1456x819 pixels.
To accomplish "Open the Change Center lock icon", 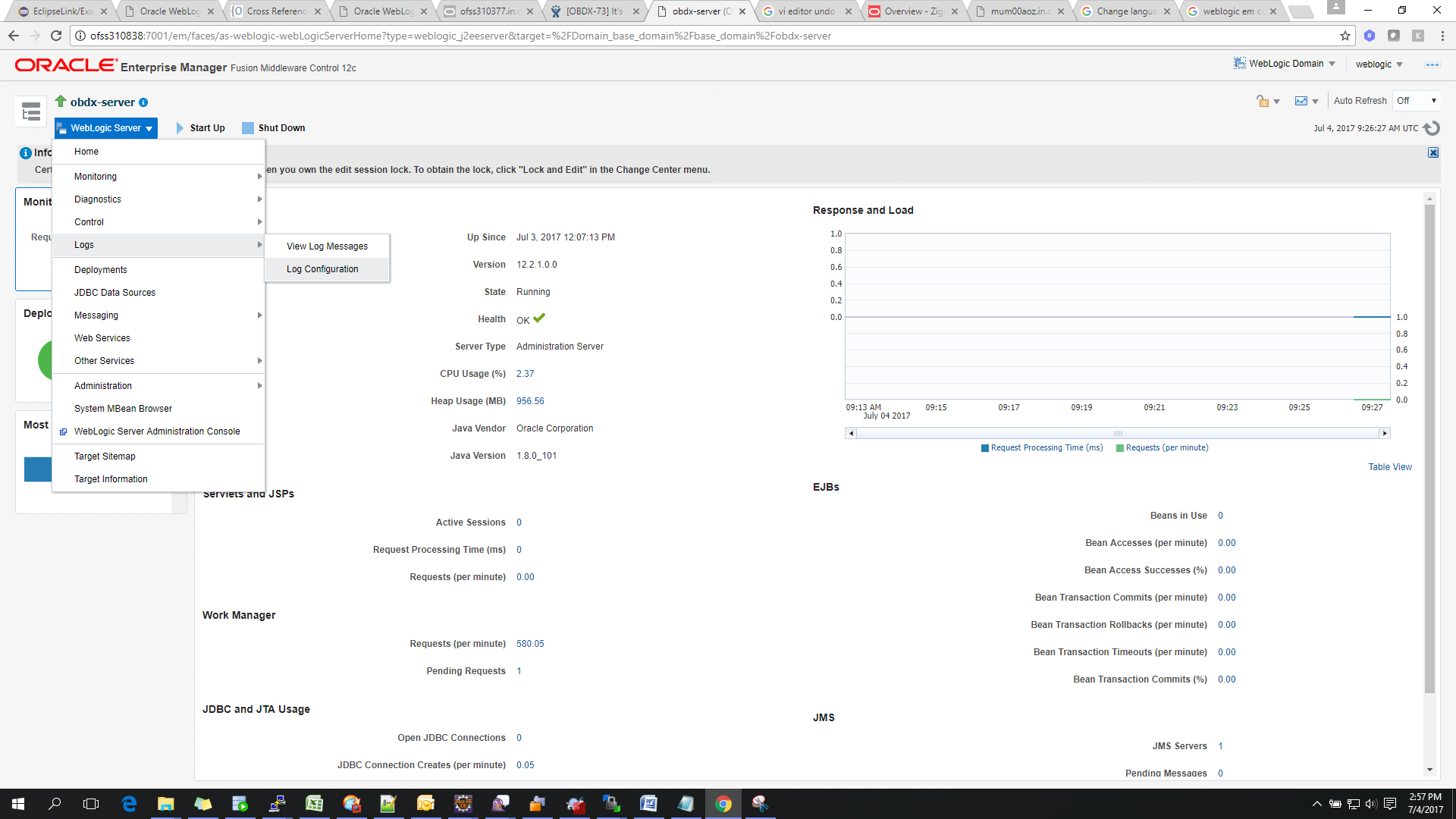I will (x=1263, y=101).
